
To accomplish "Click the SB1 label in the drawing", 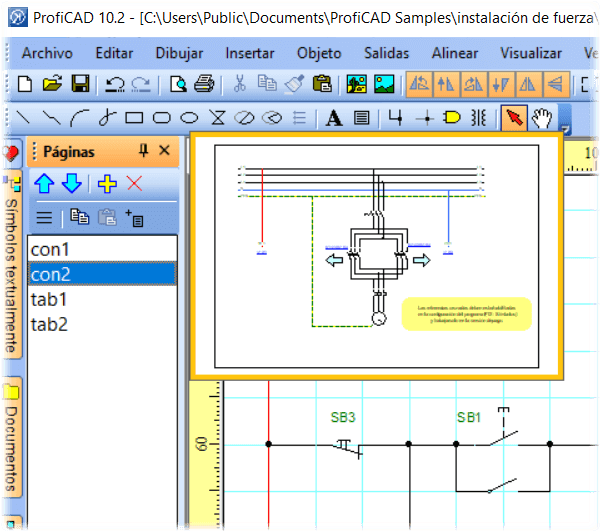I will [468, 417].
